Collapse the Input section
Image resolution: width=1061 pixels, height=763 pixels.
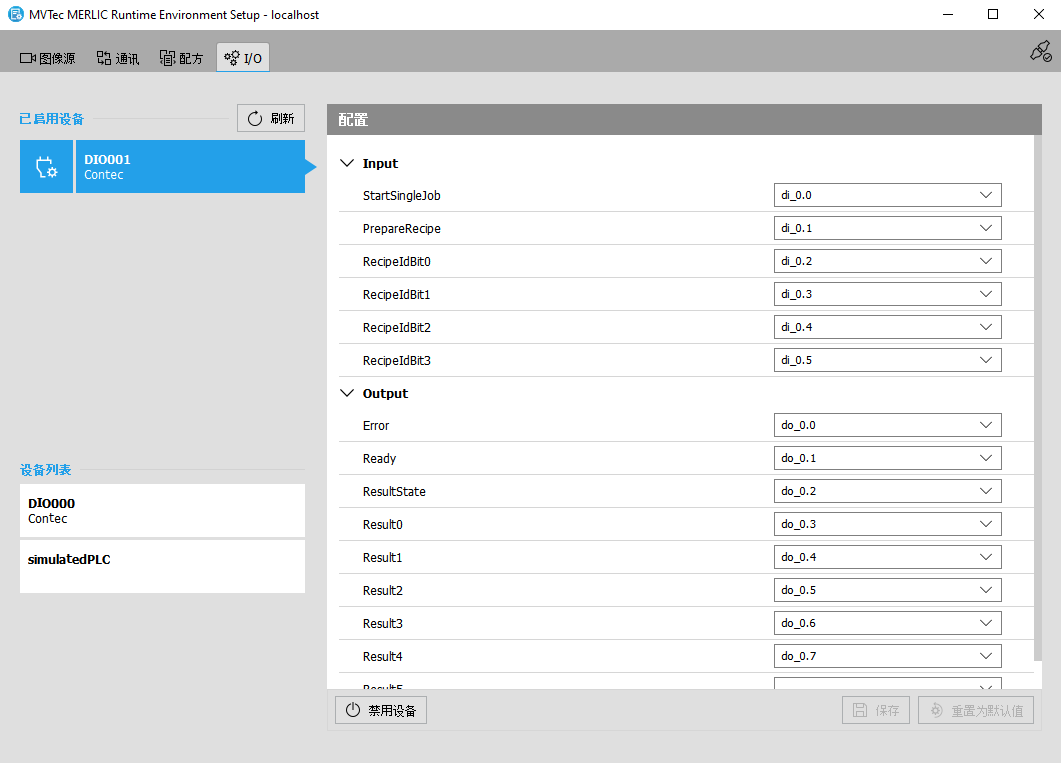[348, 163]
